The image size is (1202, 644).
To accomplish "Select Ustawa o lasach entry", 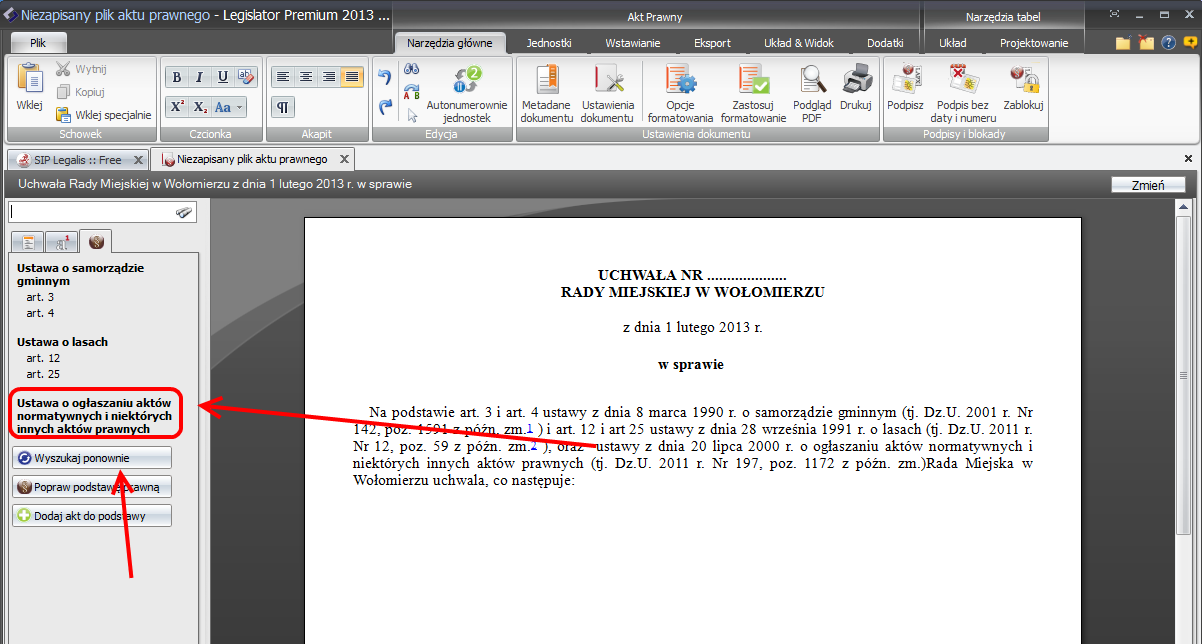I will [x=63, y=342].
